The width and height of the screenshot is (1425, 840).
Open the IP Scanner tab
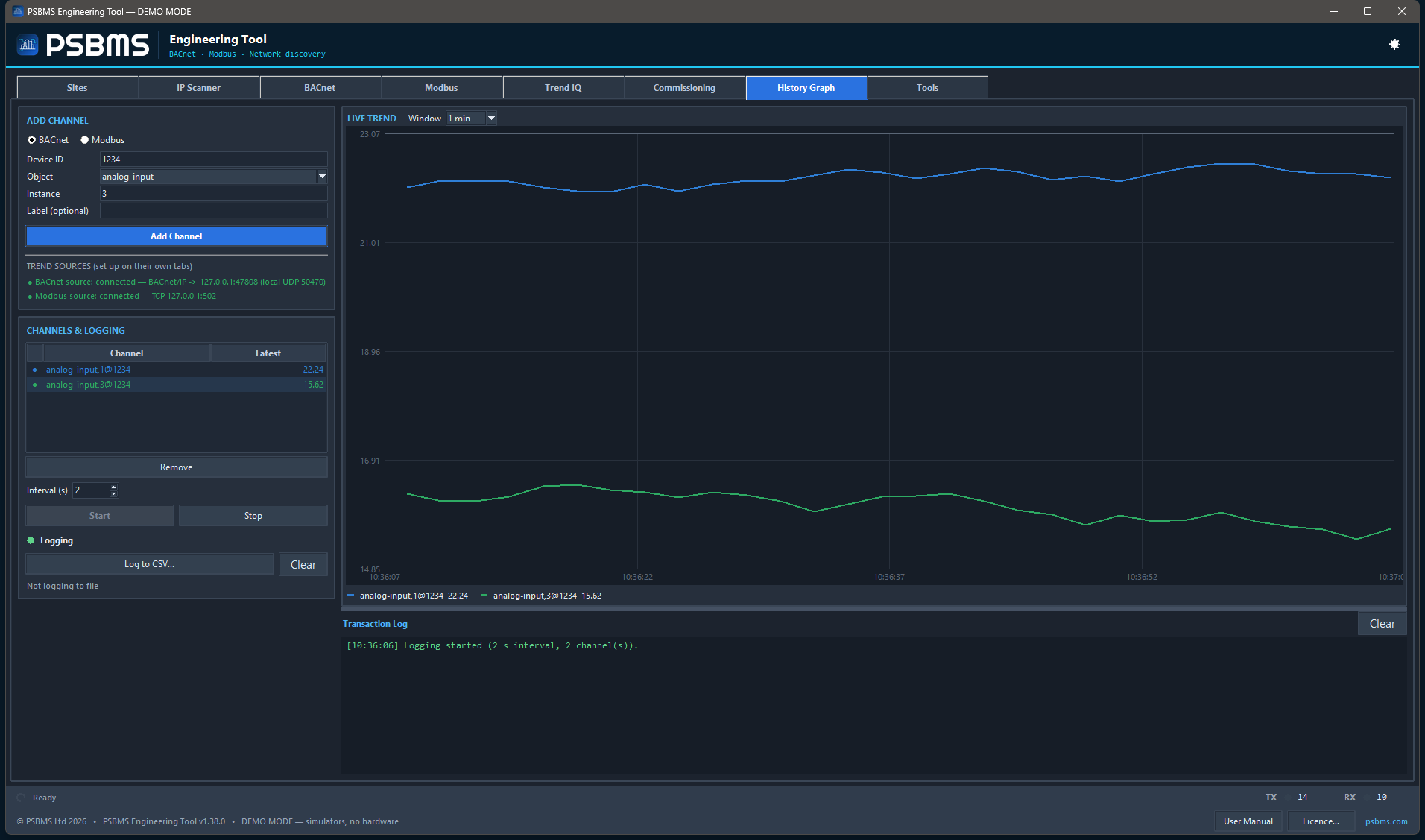pos(199,88)
